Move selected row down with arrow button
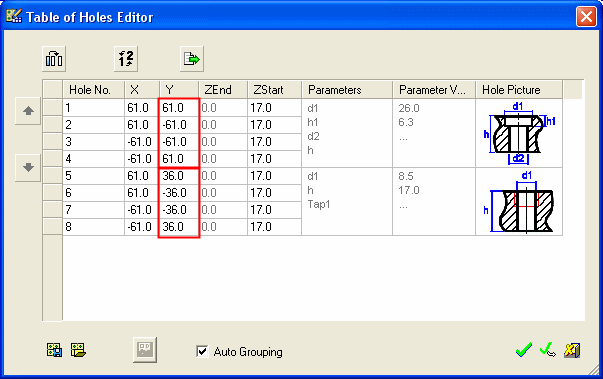This screenshot has height=379, width=603. click(28, 168)
